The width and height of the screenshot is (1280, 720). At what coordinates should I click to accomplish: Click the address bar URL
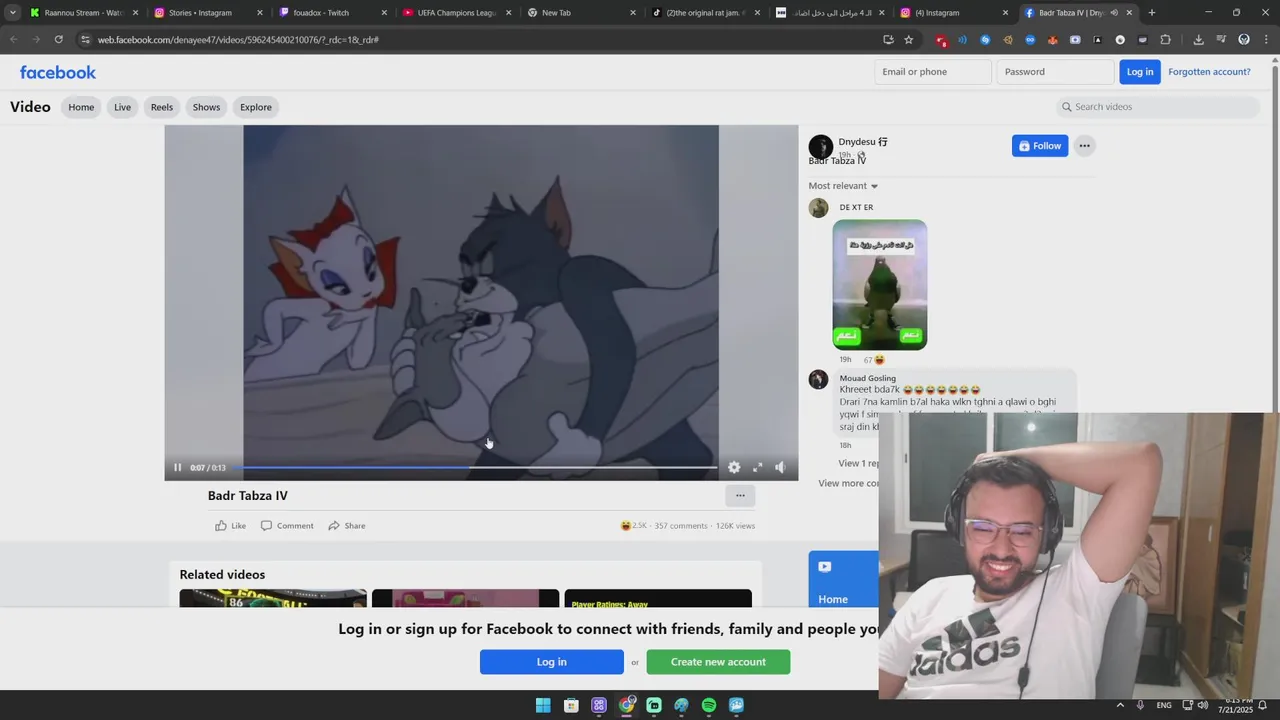click(x=238, y=40)
